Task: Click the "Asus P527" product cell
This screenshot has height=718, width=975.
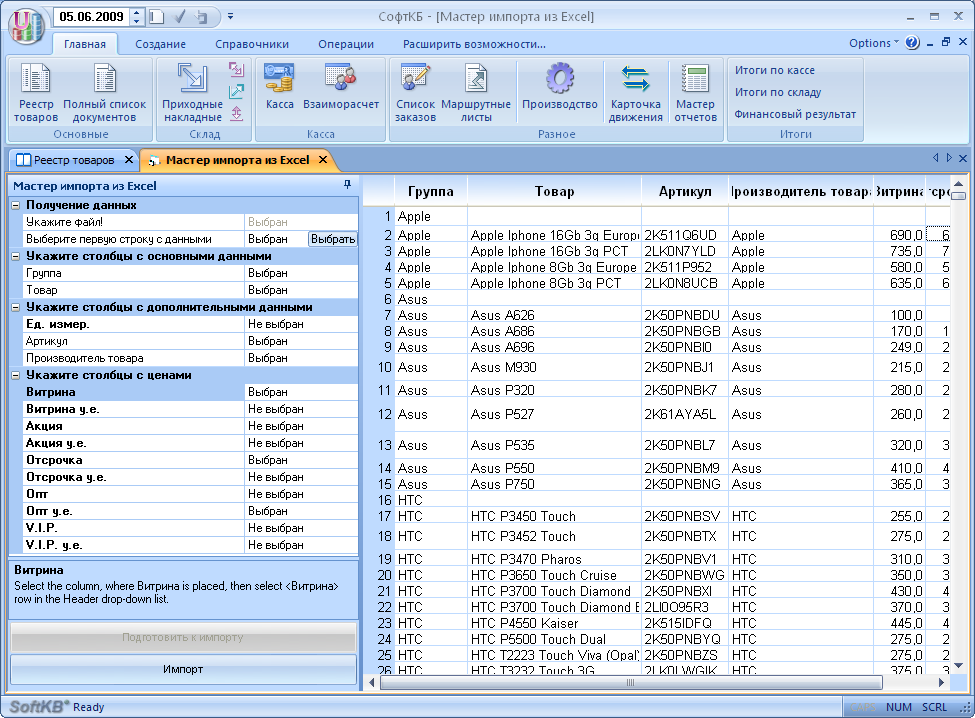Action: tap(554, 415)
